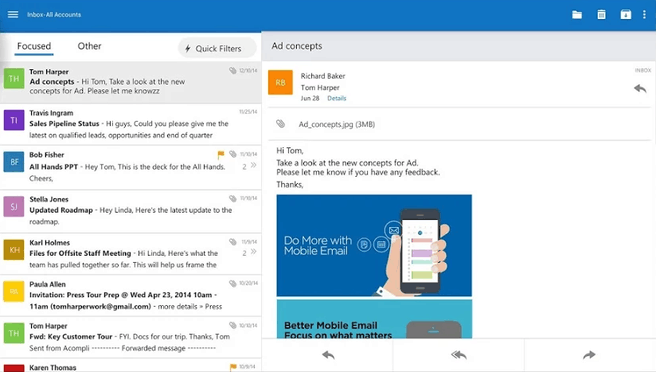Open Quick Filters
This screenshot has width=656, height=372.
[x=217, y=49]
